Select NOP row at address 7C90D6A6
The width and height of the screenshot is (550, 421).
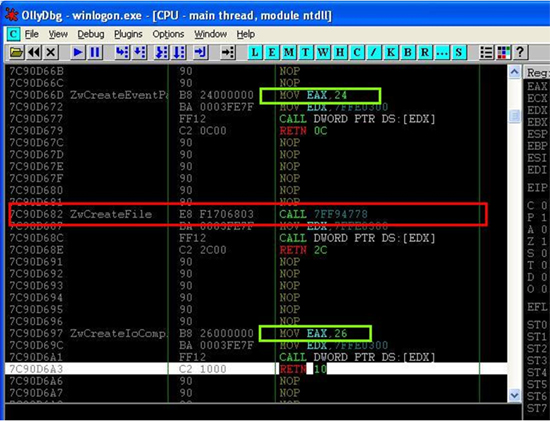pos(256,381)
